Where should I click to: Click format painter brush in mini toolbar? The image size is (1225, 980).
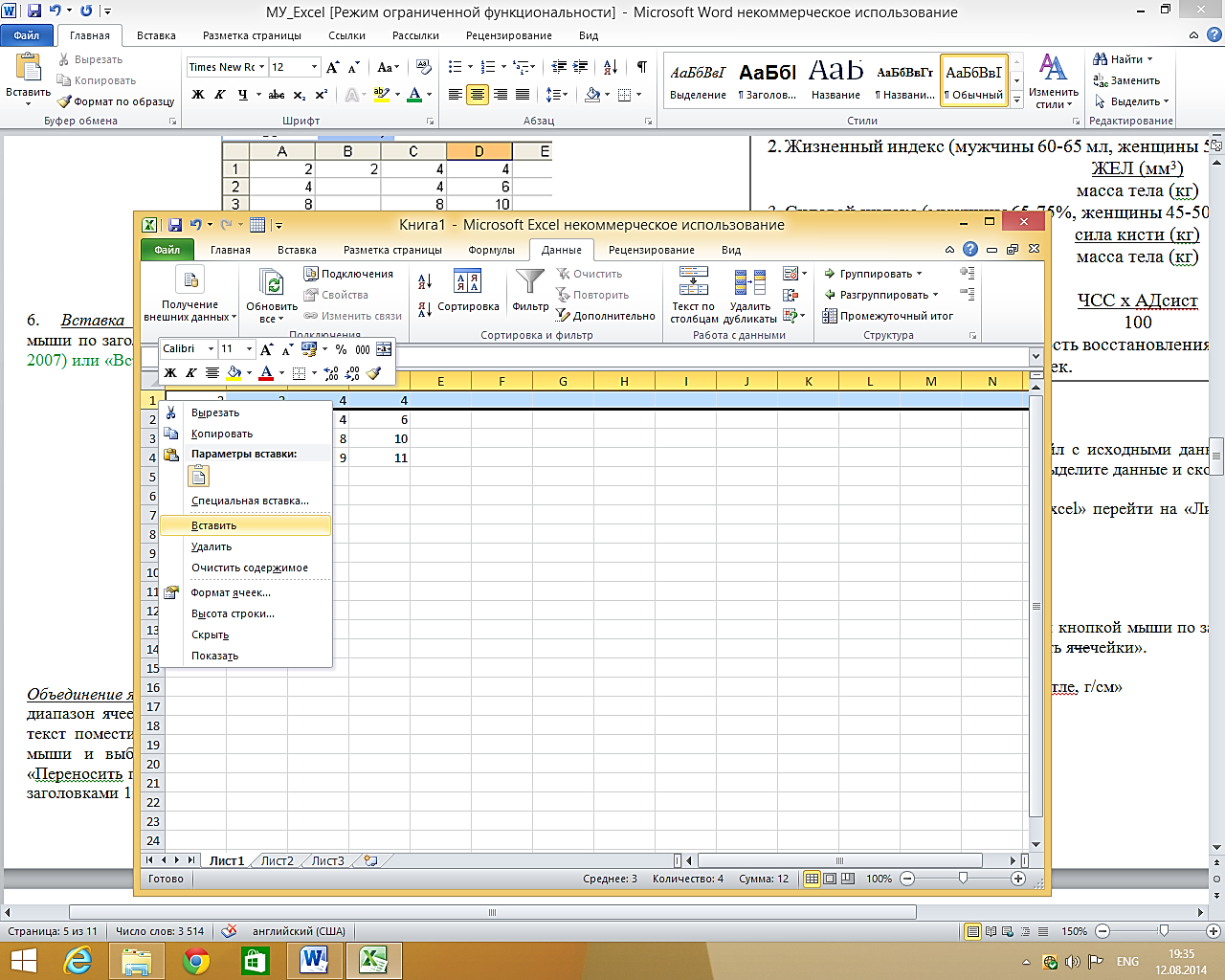374,373
